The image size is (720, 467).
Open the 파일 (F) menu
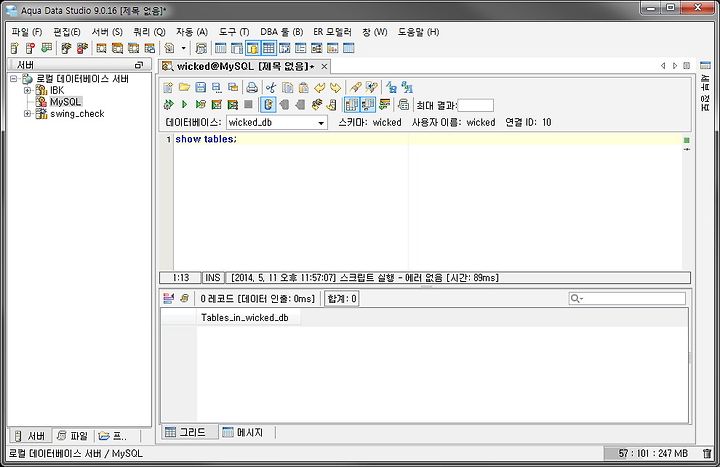click(27, 32)
